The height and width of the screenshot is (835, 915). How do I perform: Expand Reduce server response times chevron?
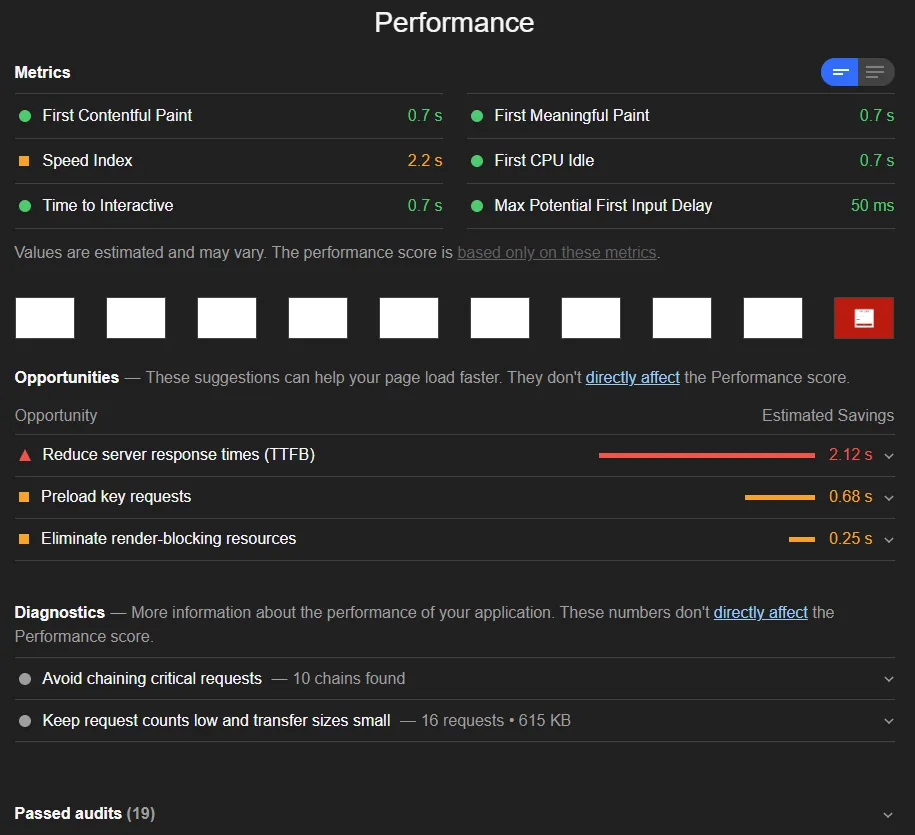(x=888, y=455)
